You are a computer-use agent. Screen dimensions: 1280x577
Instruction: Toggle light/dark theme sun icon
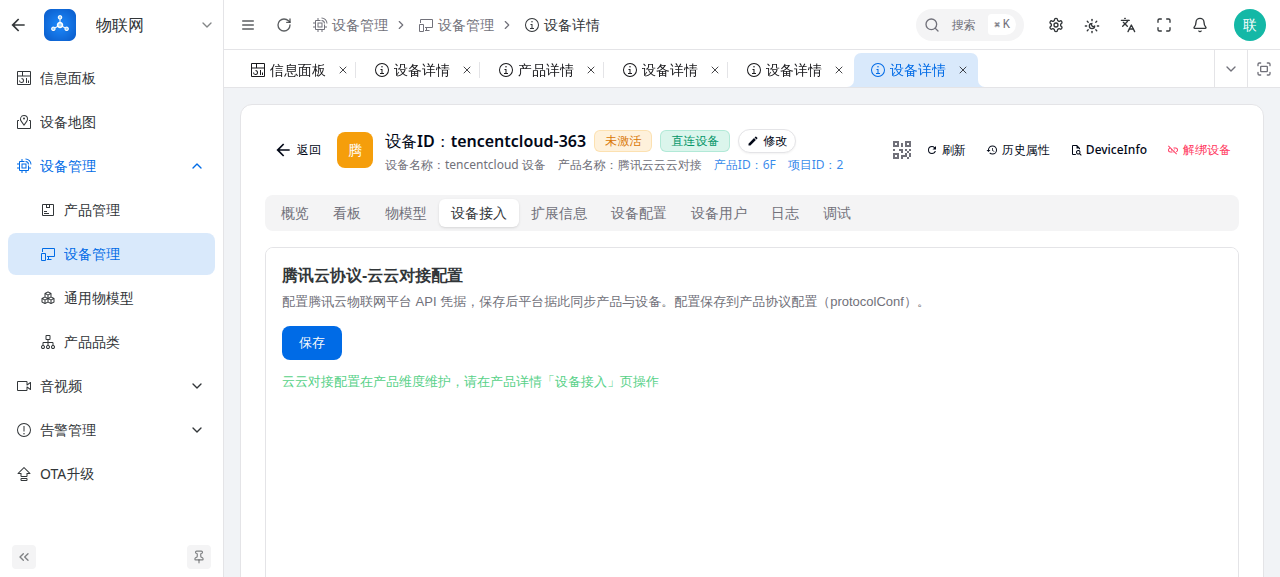1092,25
